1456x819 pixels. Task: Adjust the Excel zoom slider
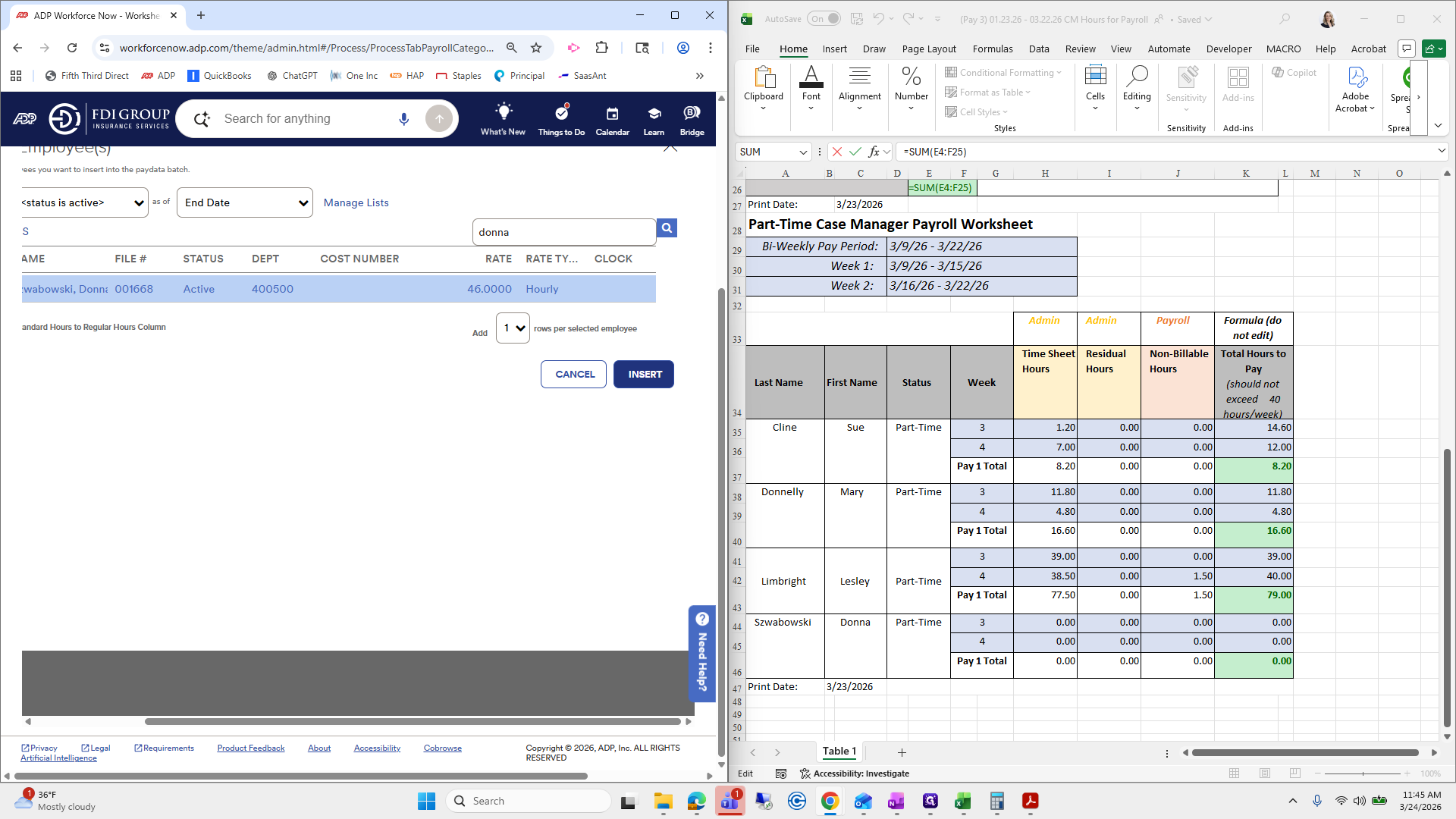pos(1363,773)
